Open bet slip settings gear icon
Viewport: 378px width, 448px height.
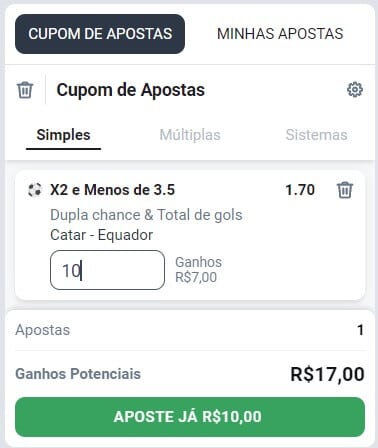(355, 89)
